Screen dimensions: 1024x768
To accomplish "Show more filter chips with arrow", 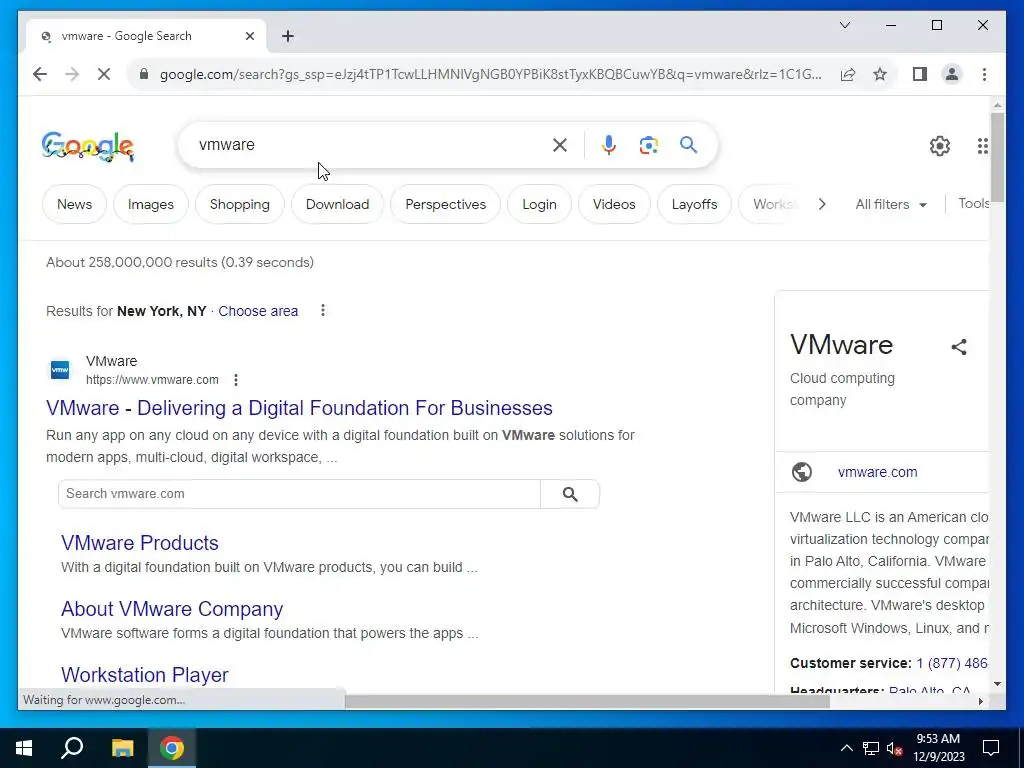I will click(x=822, y=204).
